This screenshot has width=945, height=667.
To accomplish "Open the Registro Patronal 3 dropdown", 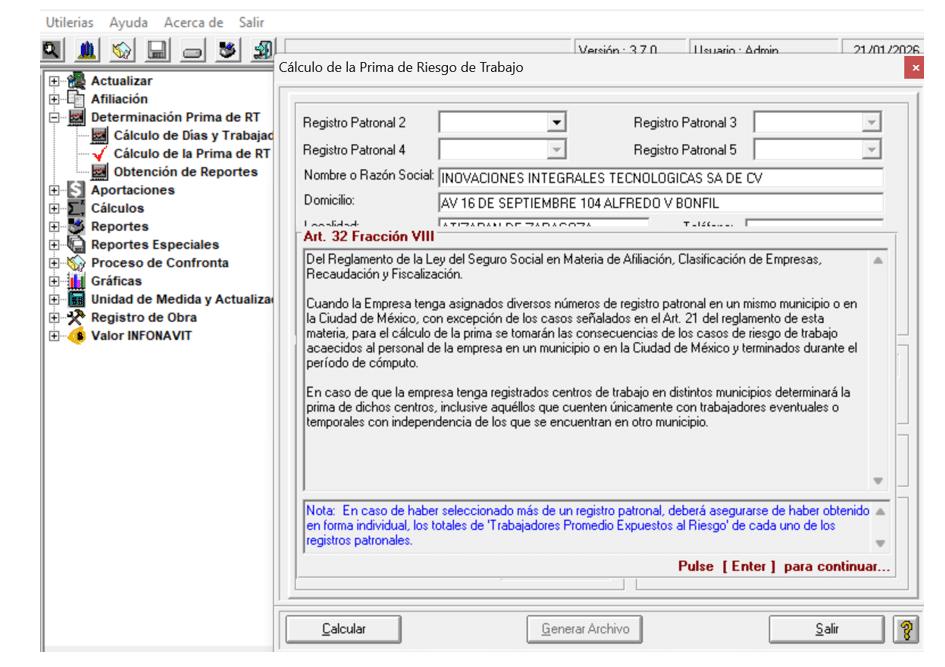I will [x=871, y=123].
